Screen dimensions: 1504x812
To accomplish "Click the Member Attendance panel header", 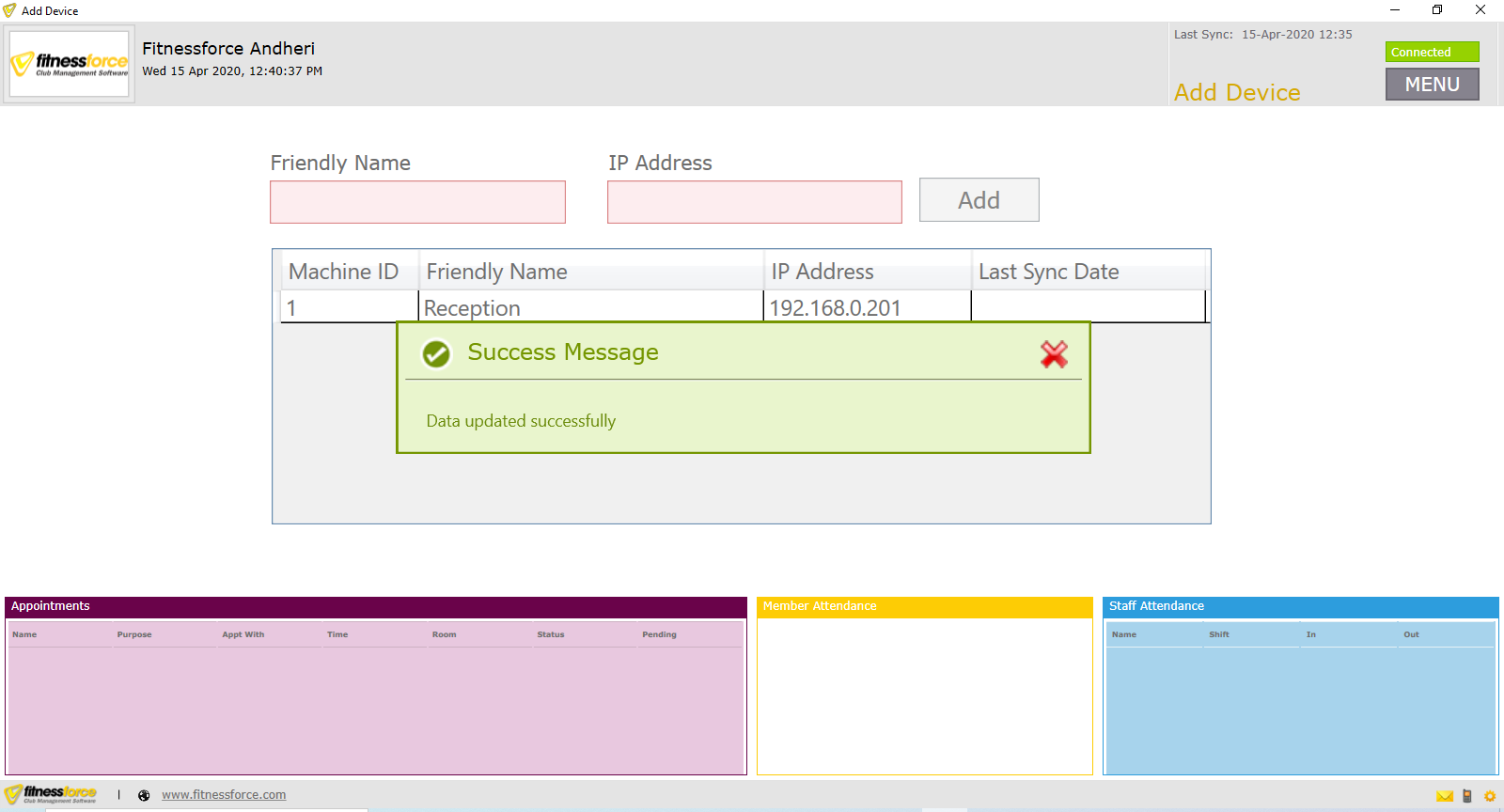I will point(925,607).
